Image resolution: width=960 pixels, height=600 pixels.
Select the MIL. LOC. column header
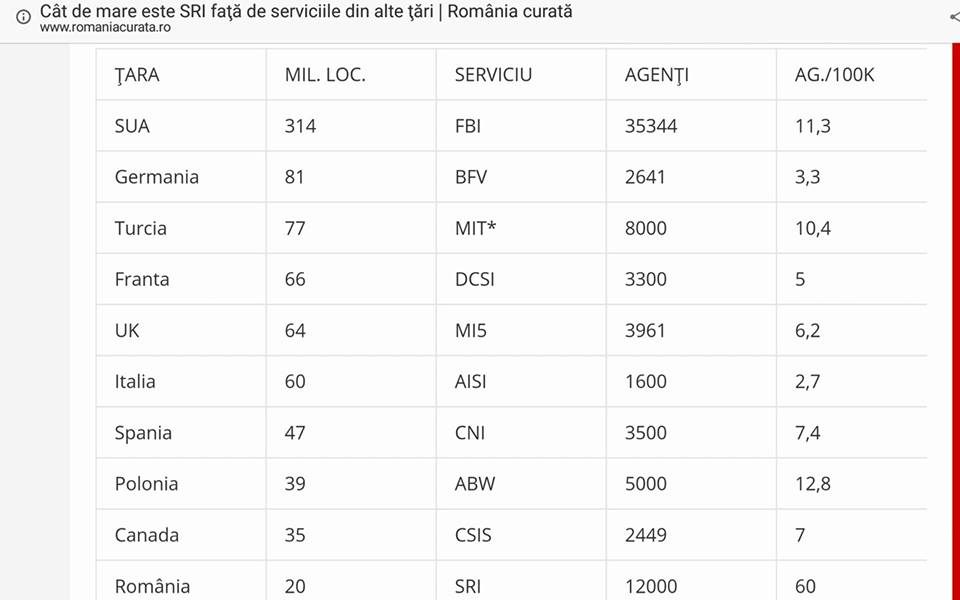[x=325, y=75]
